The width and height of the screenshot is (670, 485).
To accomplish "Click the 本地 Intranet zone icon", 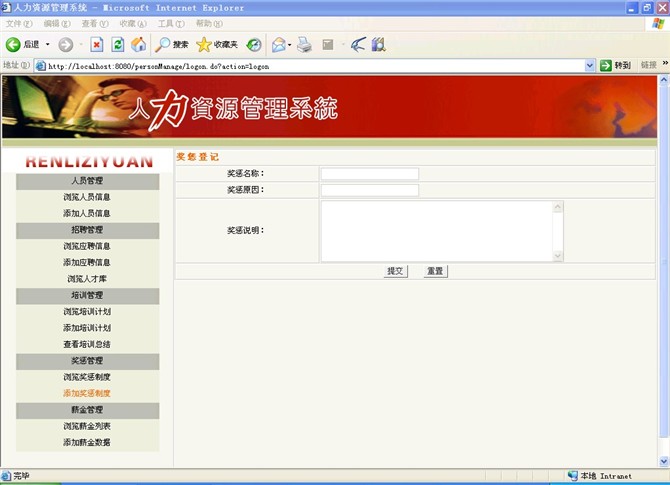I will pos(573,476).
